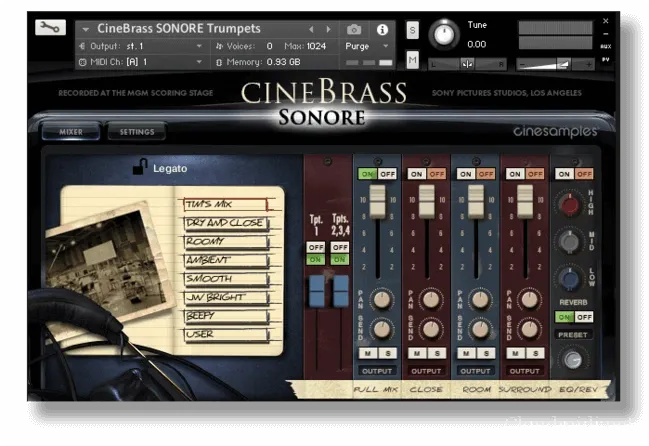
Task: Switch the Reverb to off
Action: tap(583, 317)
